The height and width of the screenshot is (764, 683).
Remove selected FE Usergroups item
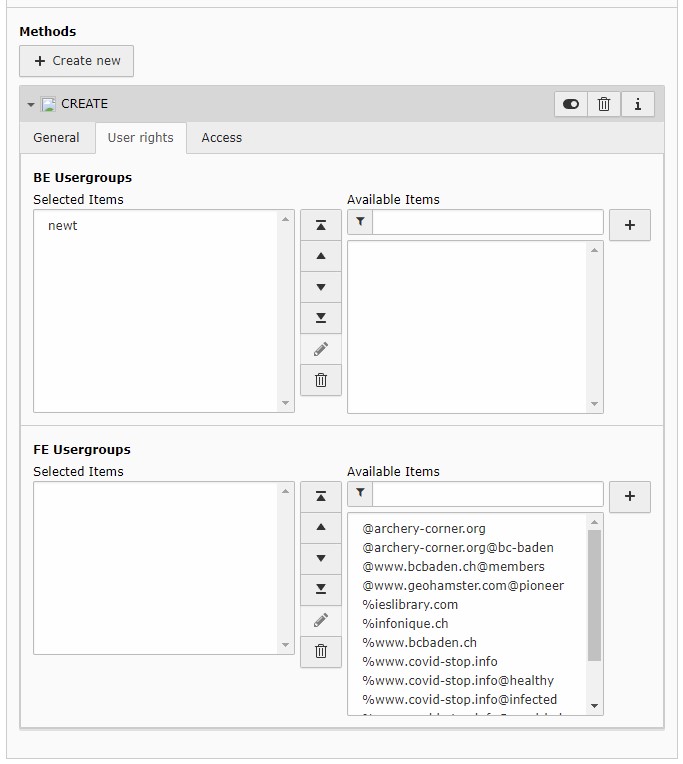point(321,651)
